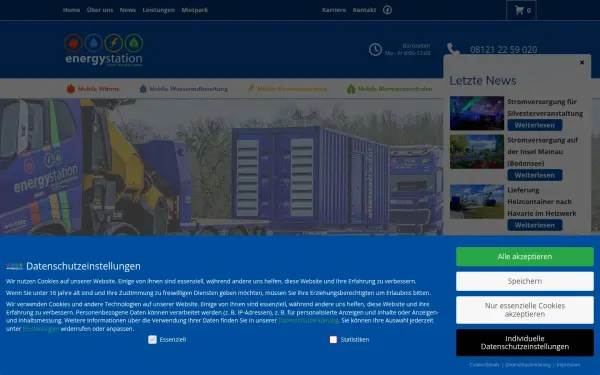Click the small logo beside Datenschutzeinstellungen
The width and height of the screenshot is (600, 375).
click(x=15, y=266)
